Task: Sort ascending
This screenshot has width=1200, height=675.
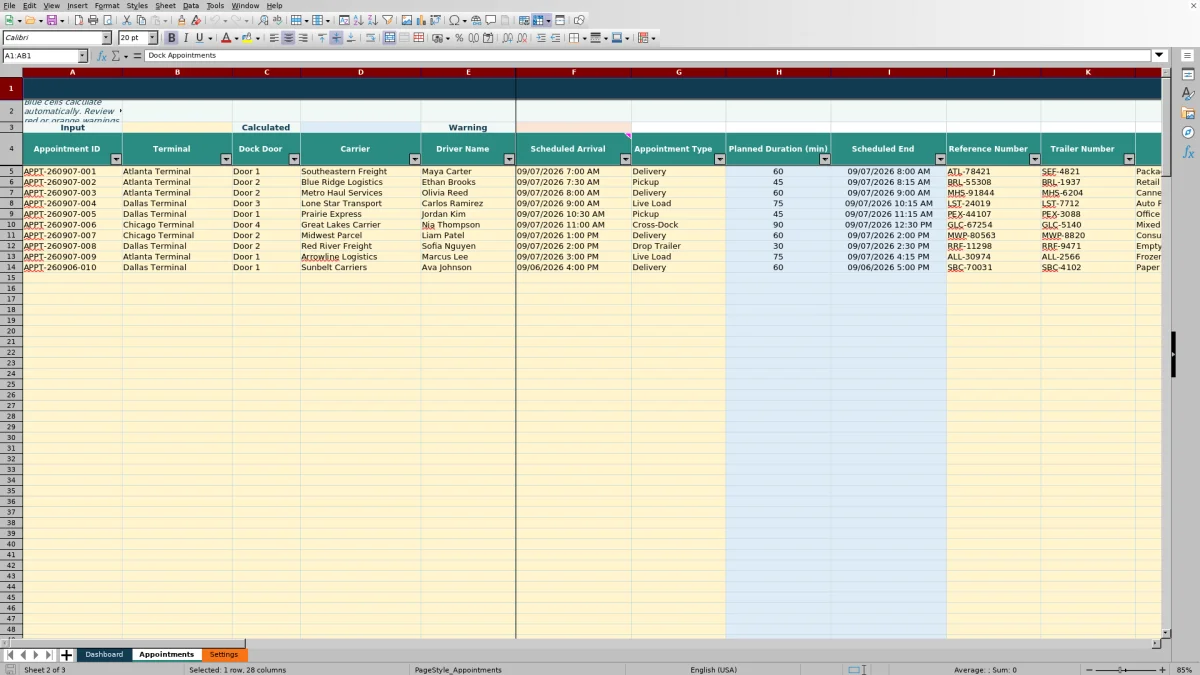Action: [359, 20]
